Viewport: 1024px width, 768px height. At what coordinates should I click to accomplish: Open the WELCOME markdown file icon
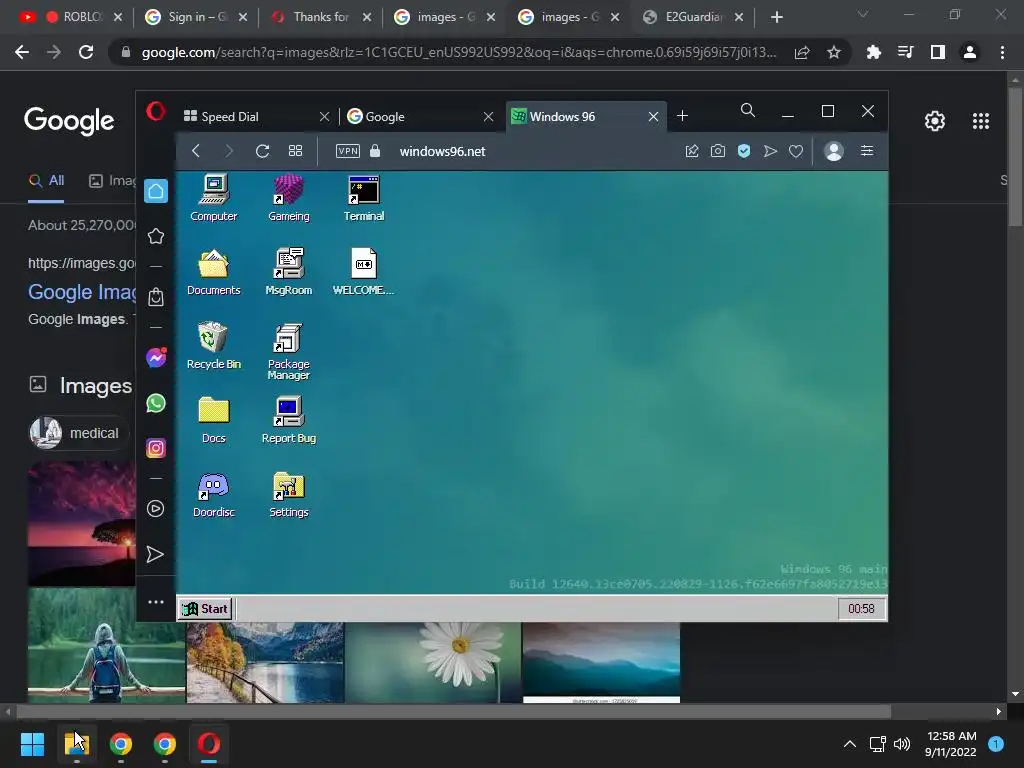click(x=364, y=272)
